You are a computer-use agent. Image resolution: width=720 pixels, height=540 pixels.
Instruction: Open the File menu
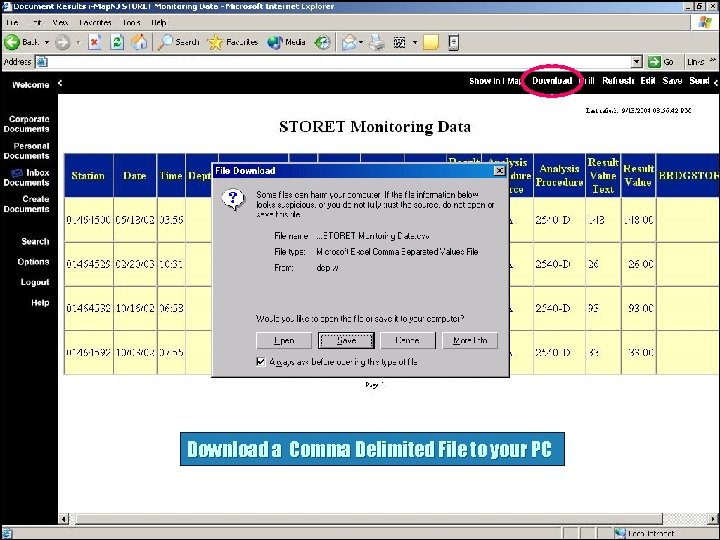(x=12, y=22)
